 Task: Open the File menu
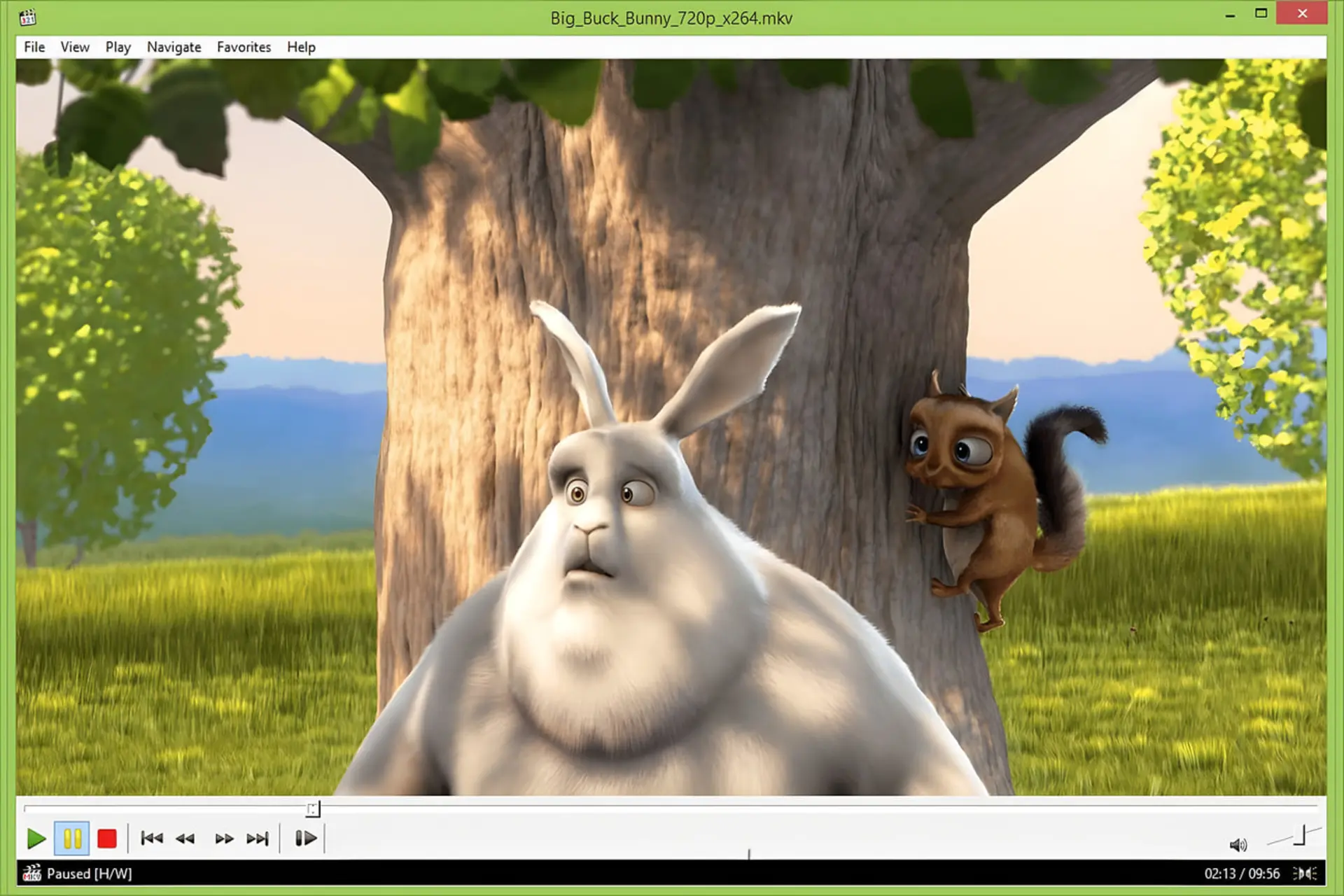click(x=34, y=47)
